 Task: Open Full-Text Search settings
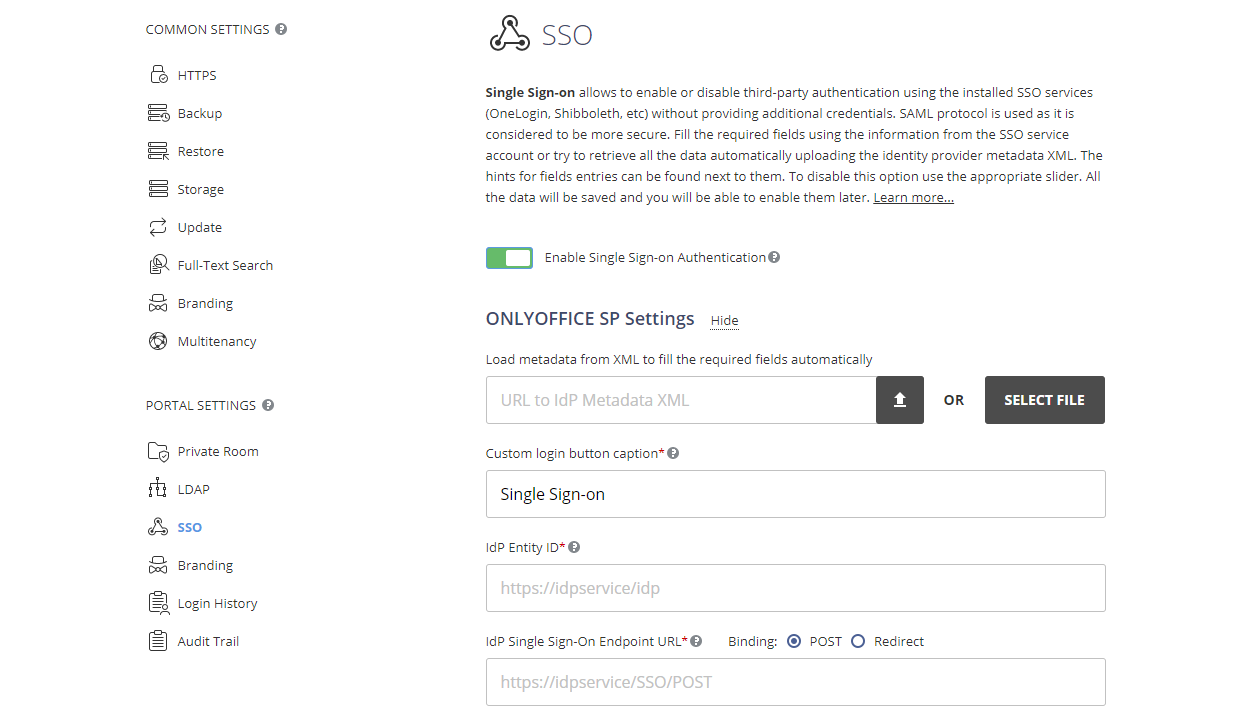pyautogui.click(x=225, y=265)
